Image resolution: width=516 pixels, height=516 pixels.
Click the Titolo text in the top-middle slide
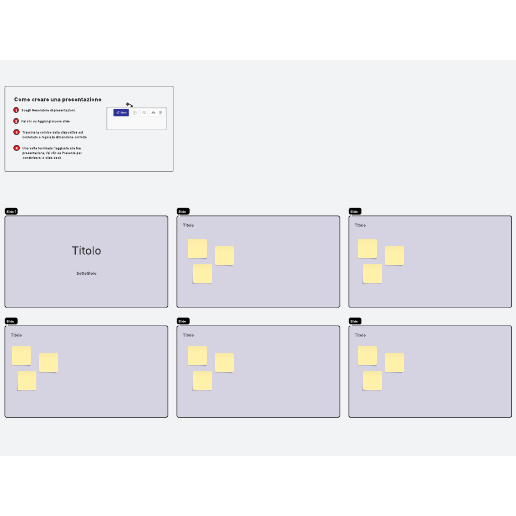tap(188, 225)
